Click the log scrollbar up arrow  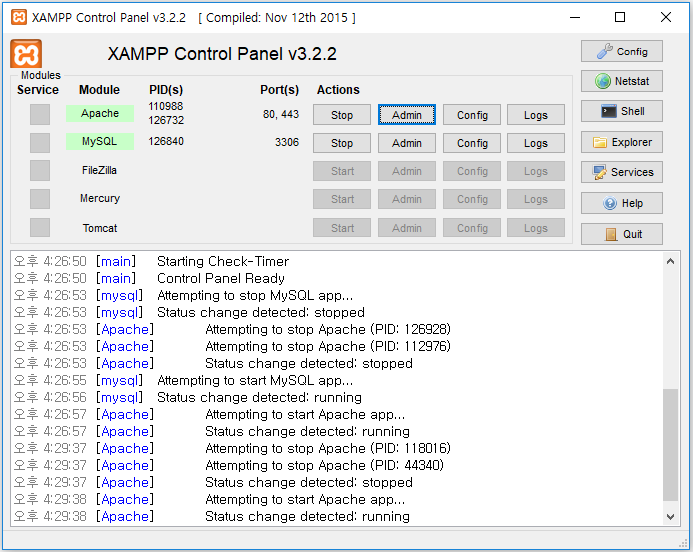tap(670, 261)
